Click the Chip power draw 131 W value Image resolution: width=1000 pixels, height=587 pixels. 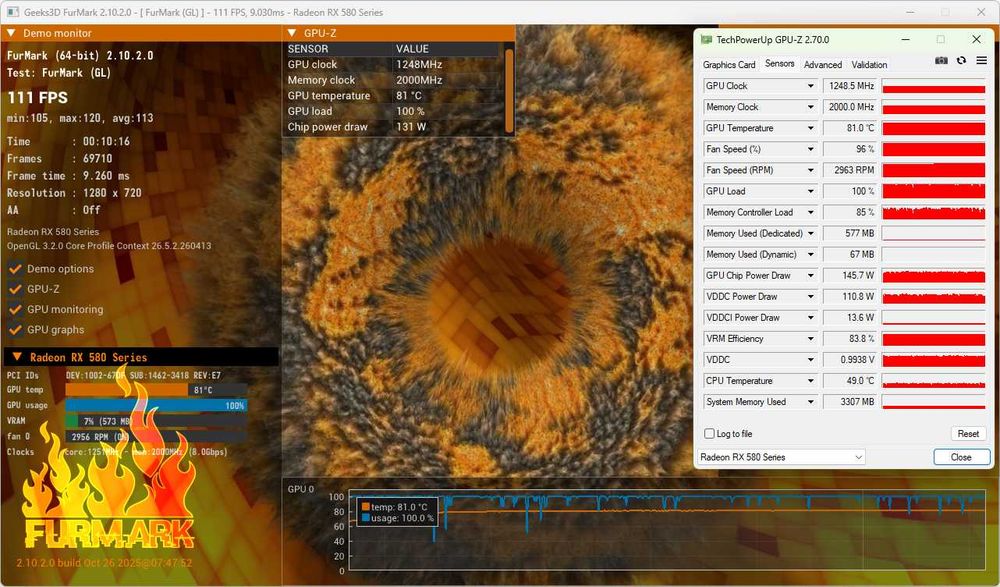(411, 126)
